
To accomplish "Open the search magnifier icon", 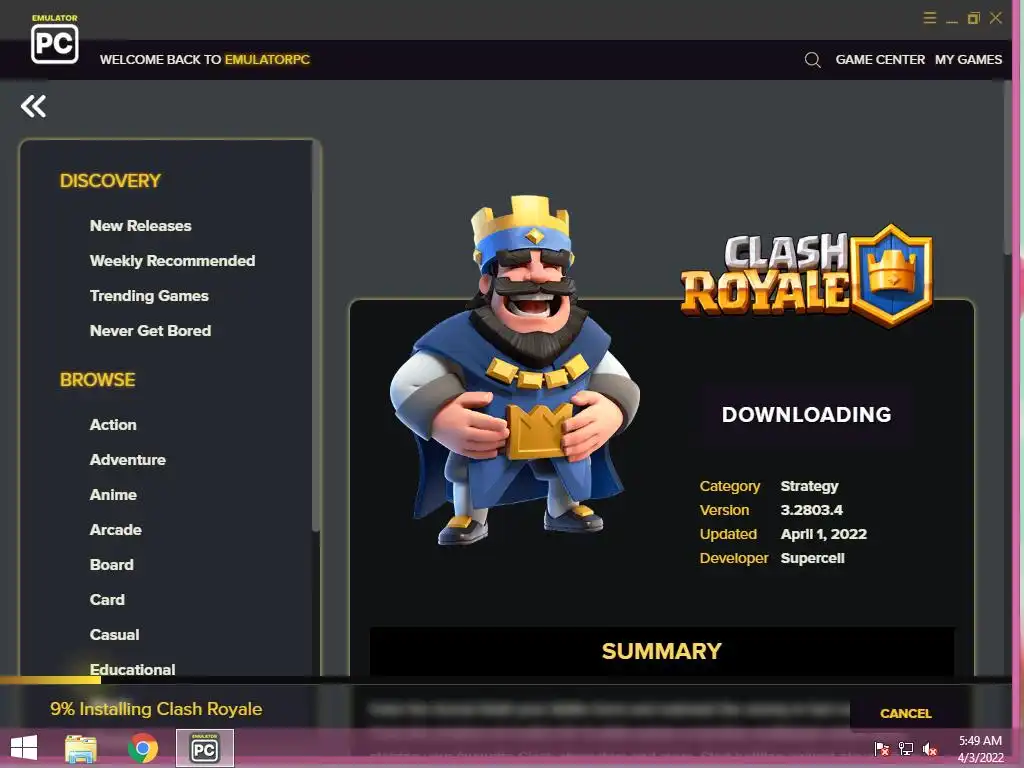I will (x=812, y=60).
